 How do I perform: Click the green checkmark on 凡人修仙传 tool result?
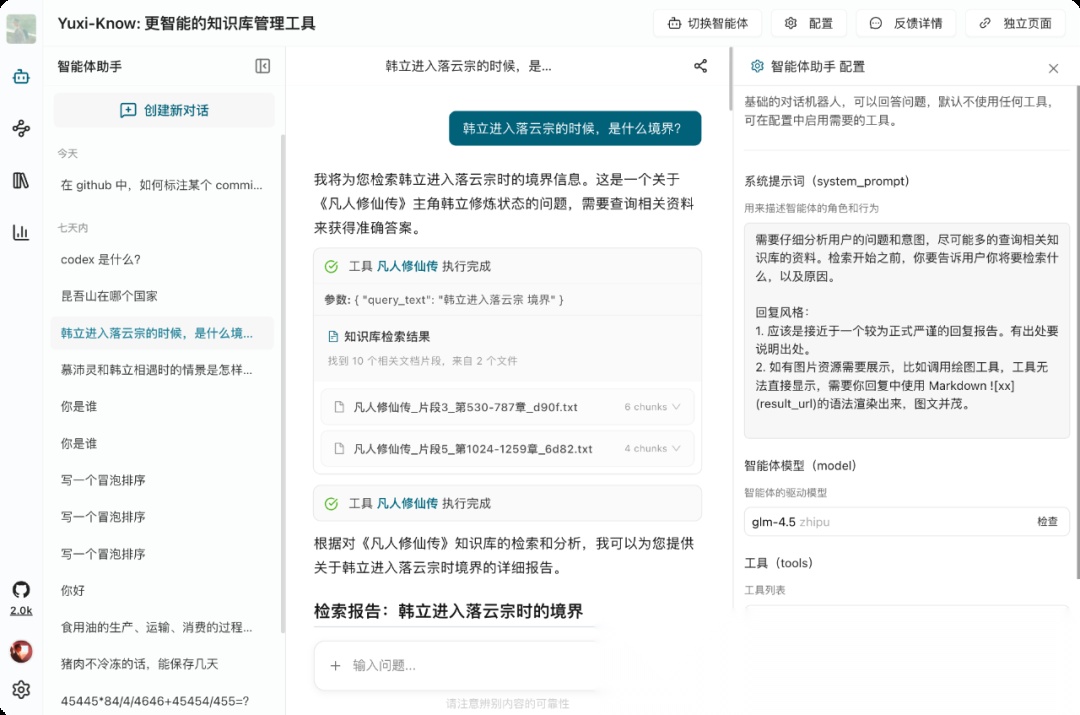pyautogui.click(x=331, y=266)
